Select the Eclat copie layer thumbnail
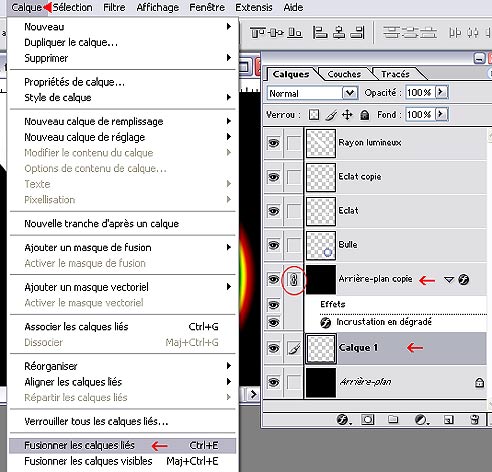The height and width of the screenshot is (472, 492). click(x=321, y=177)
